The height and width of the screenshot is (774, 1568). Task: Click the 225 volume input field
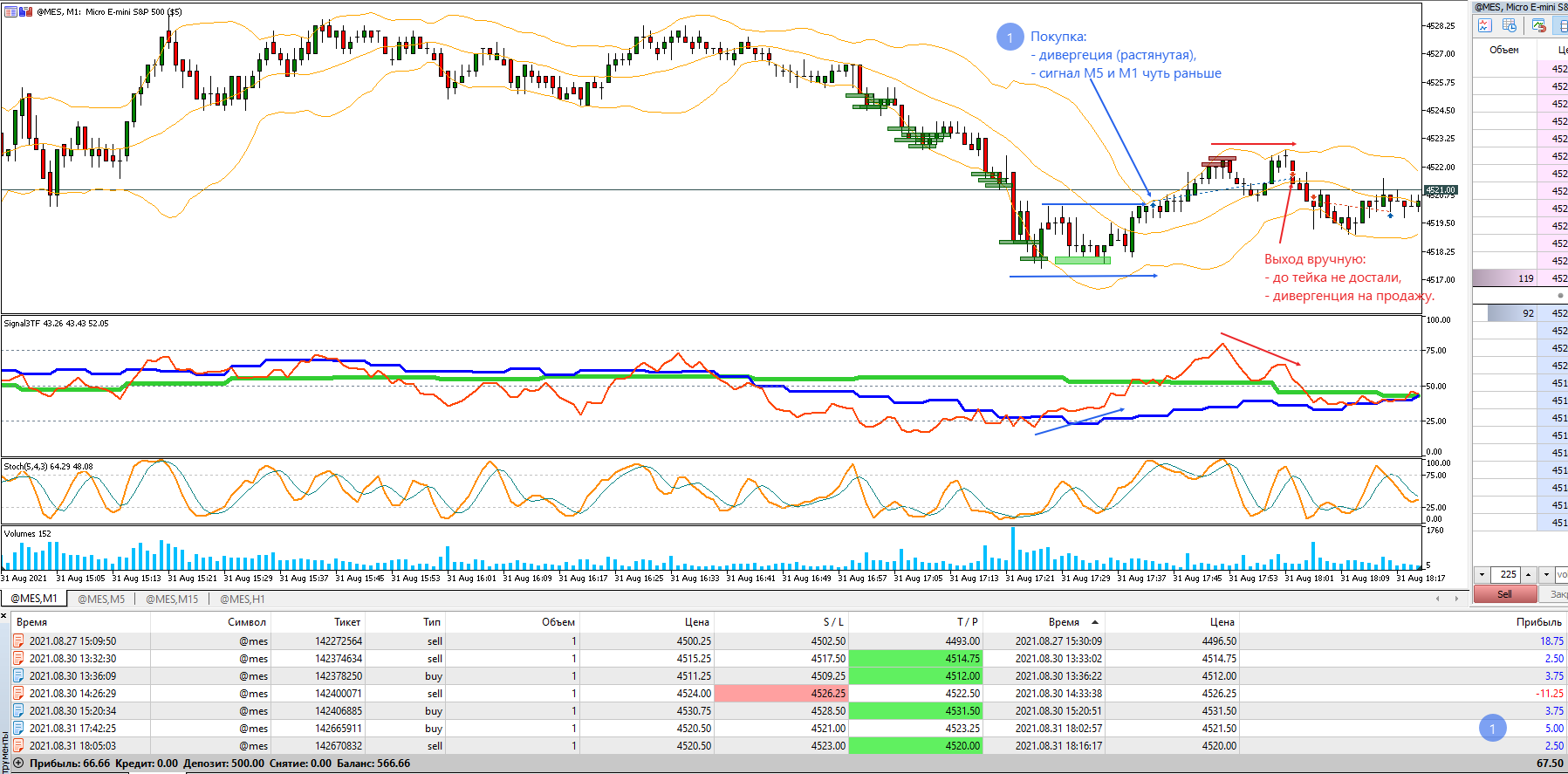click(1505, 574)
